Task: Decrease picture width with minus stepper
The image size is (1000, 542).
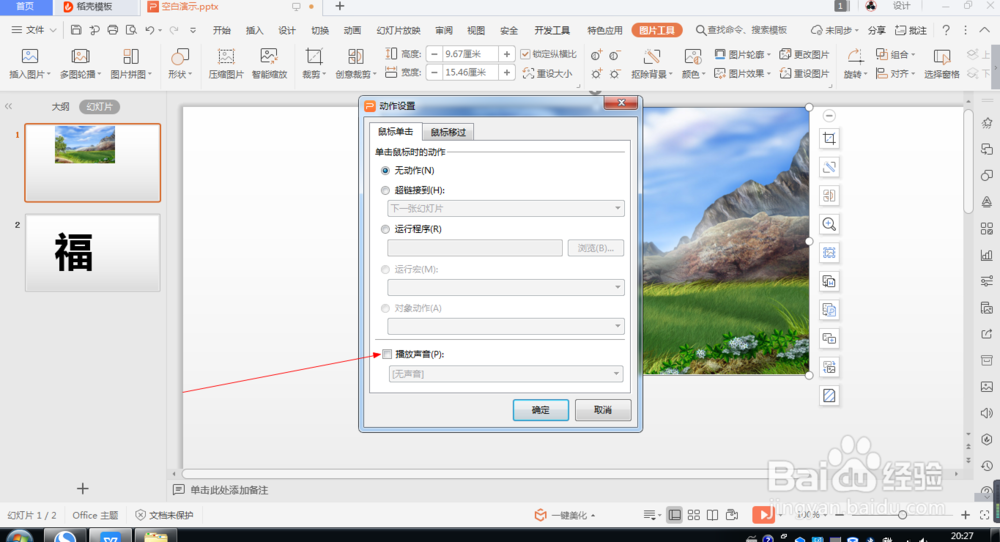Action: 434,73
